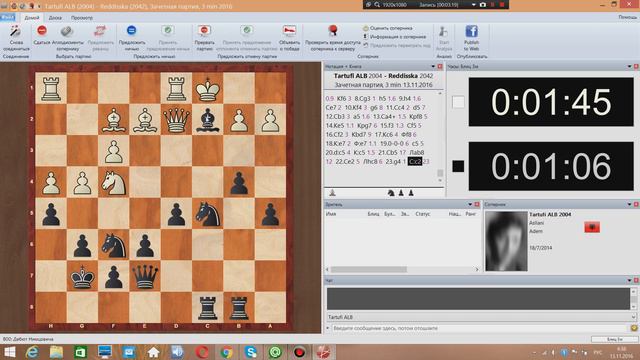The height and width of the screenshot is (360, 640).
Task: Close the Notation panel with red icon
Action: click(440, 67)
